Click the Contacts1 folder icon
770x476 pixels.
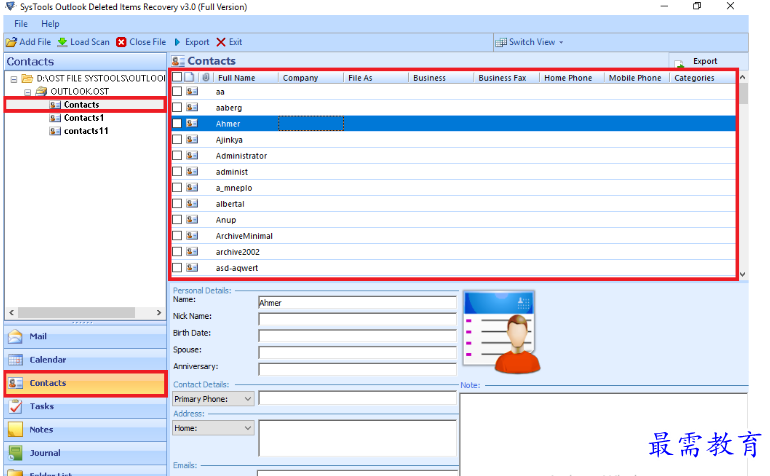click(55, 118)
